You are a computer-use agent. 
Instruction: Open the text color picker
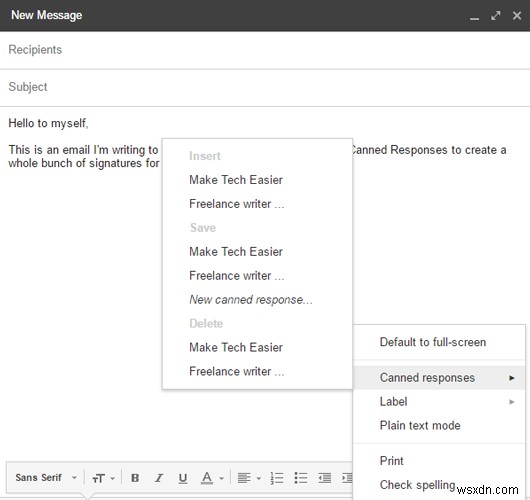click(x=207, y=478)
